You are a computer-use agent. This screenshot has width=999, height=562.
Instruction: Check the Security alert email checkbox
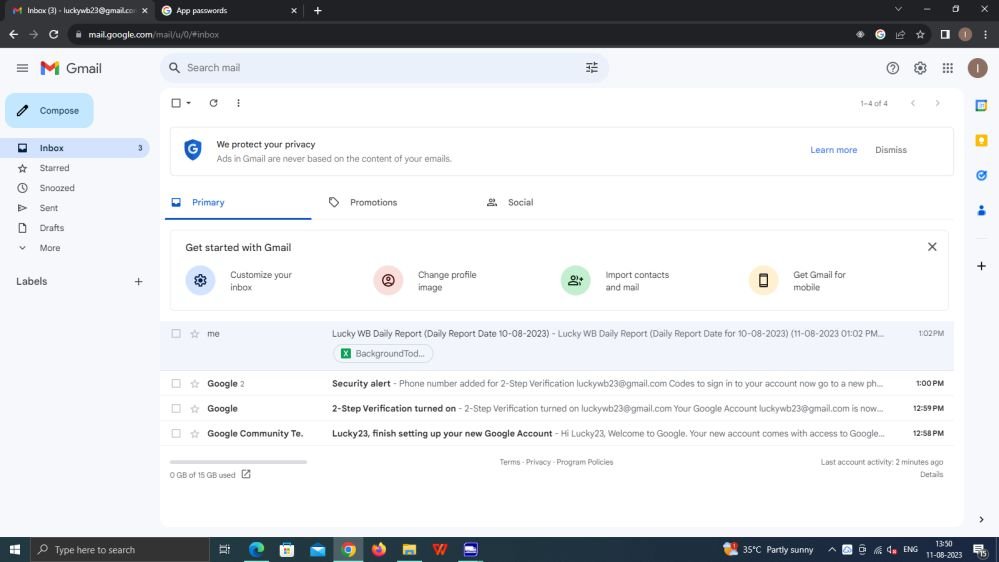(176, 383)
